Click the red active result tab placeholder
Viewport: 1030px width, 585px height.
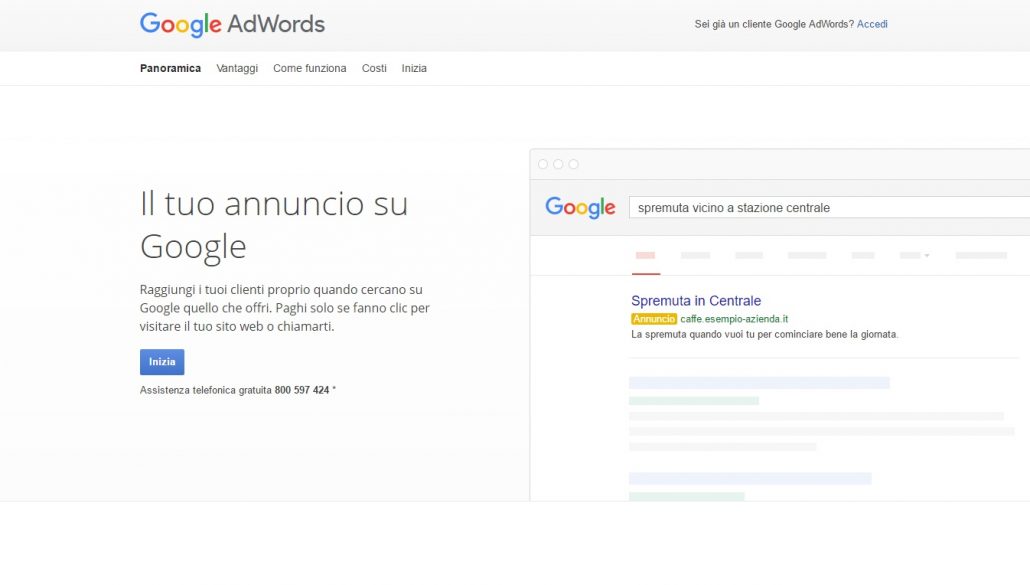click(645, 255)
